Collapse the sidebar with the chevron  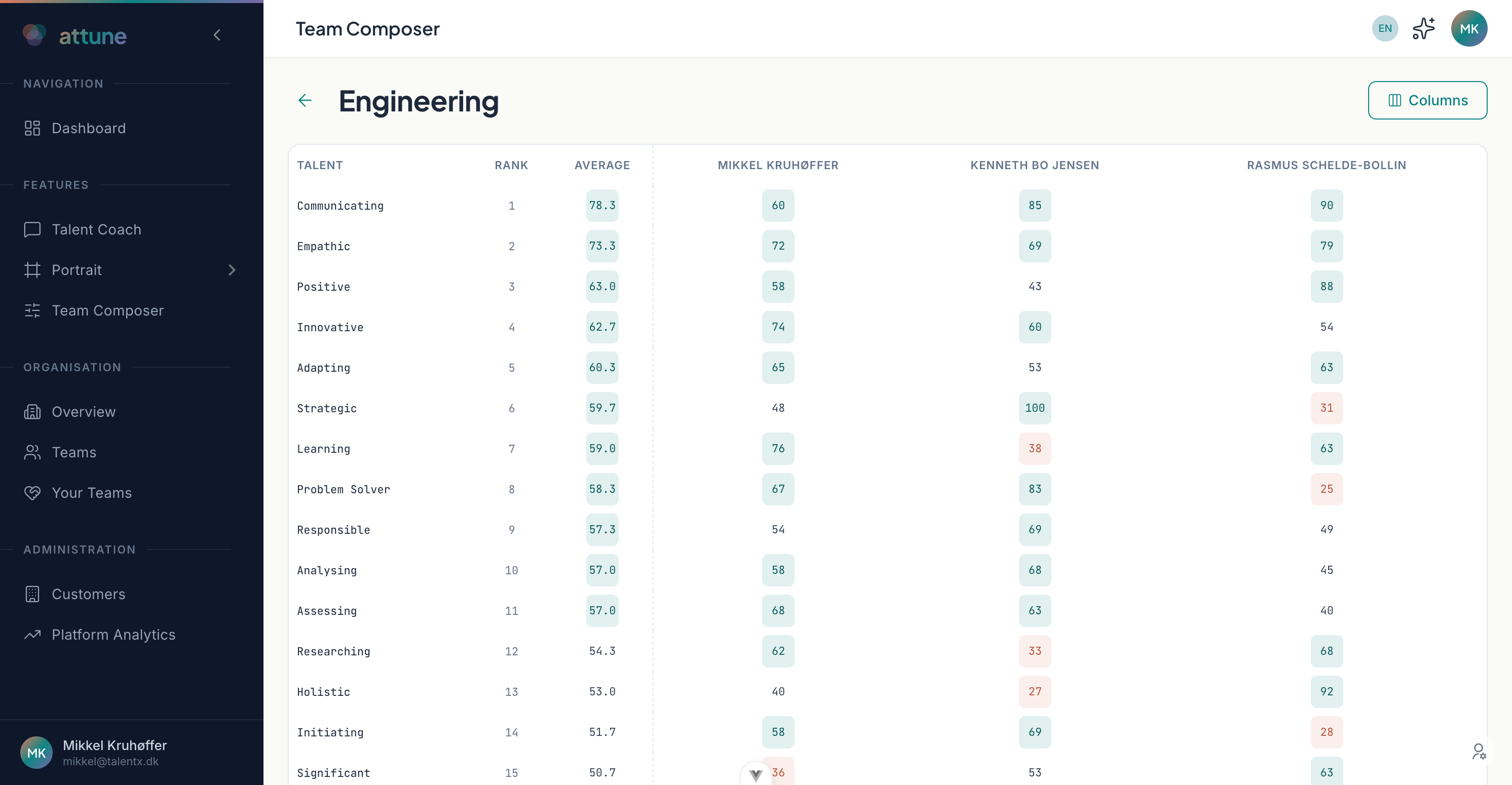[216, 34]
